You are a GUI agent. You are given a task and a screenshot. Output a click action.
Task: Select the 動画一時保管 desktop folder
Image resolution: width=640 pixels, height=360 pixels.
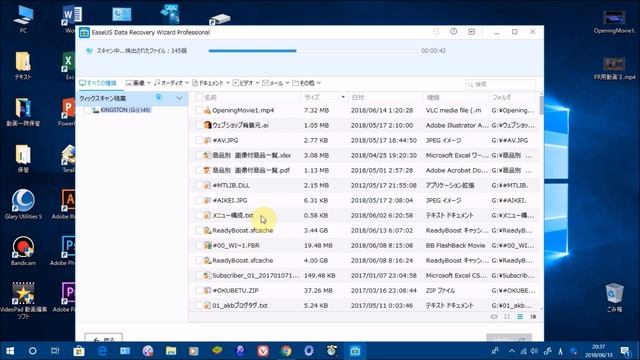(x=23, y=112)
